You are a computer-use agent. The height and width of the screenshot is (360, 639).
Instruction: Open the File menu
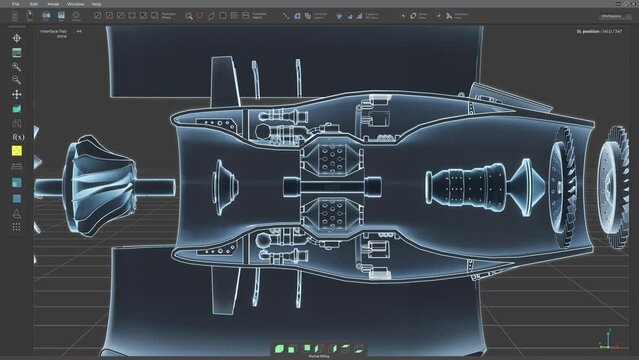click(x=15, y=4)
